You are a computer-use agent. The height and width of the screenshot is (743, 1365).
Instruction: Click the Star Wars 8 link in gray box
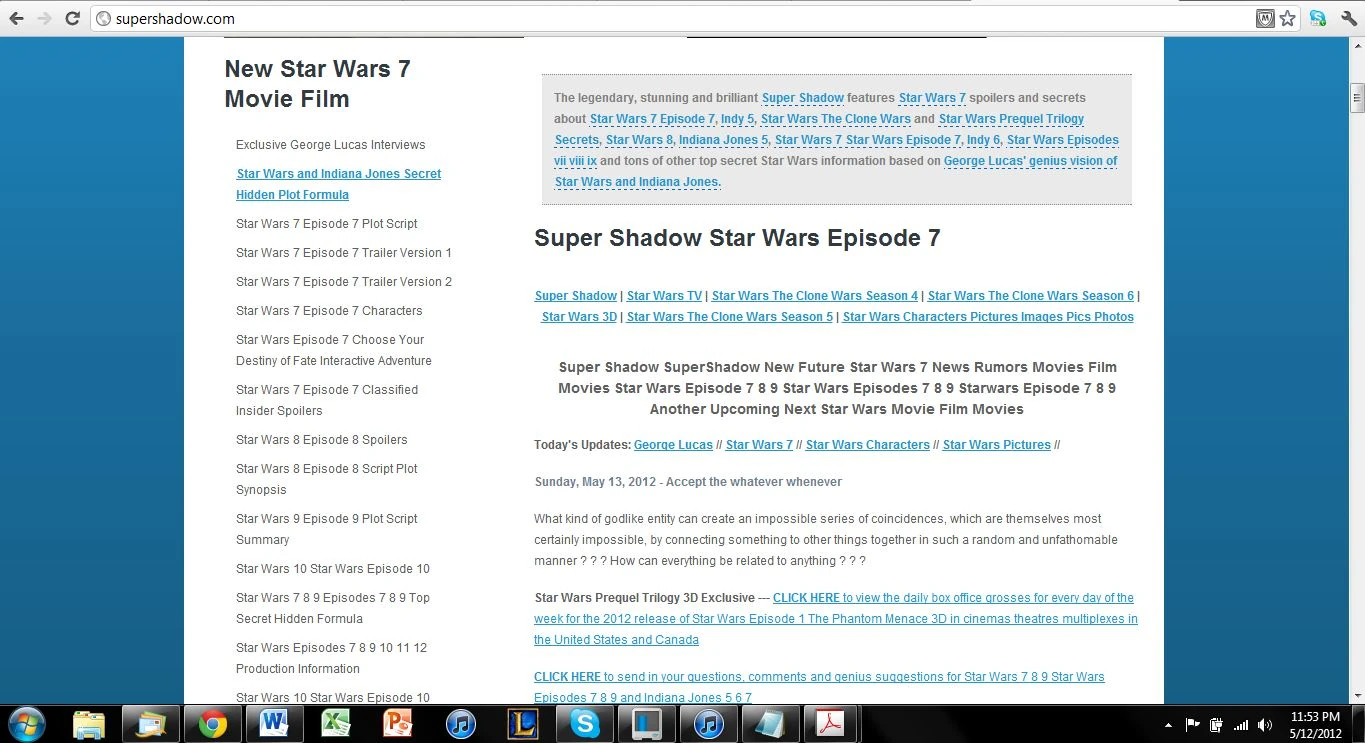[x=639, y=140]
